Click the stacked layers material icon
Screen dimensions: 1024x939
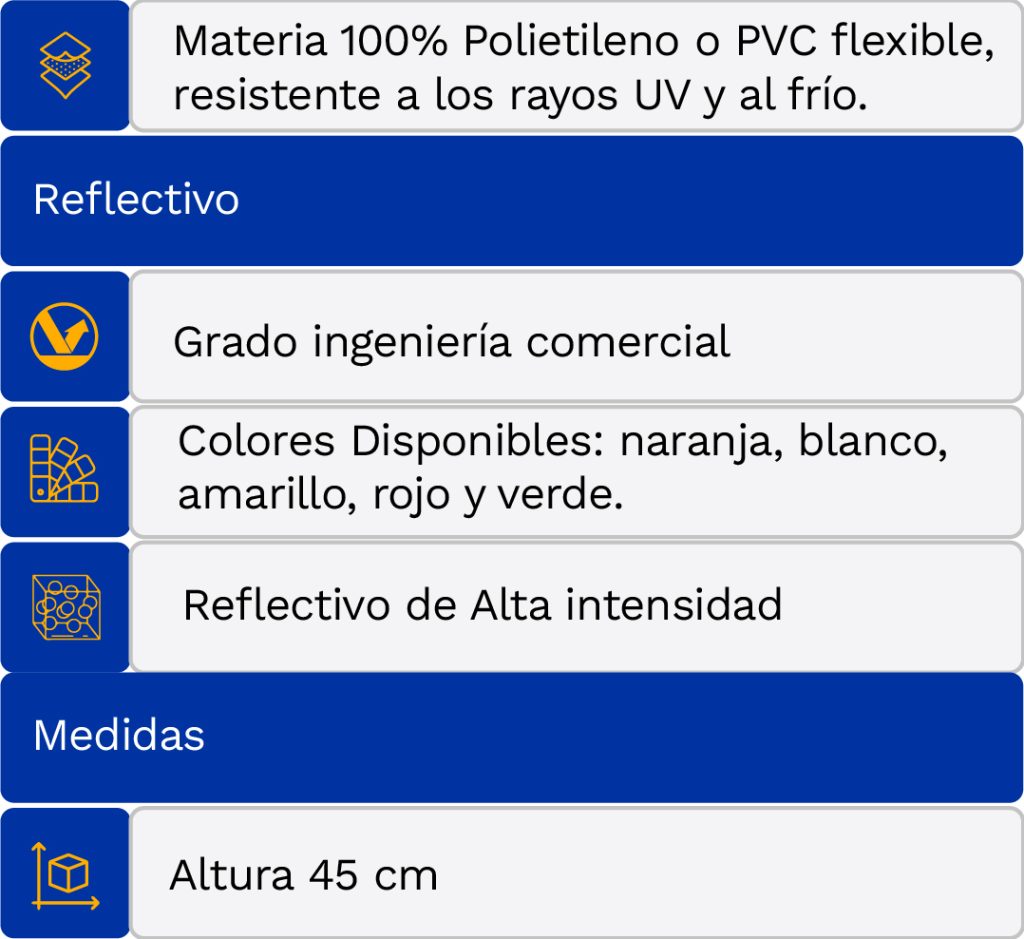coord(64,66)
